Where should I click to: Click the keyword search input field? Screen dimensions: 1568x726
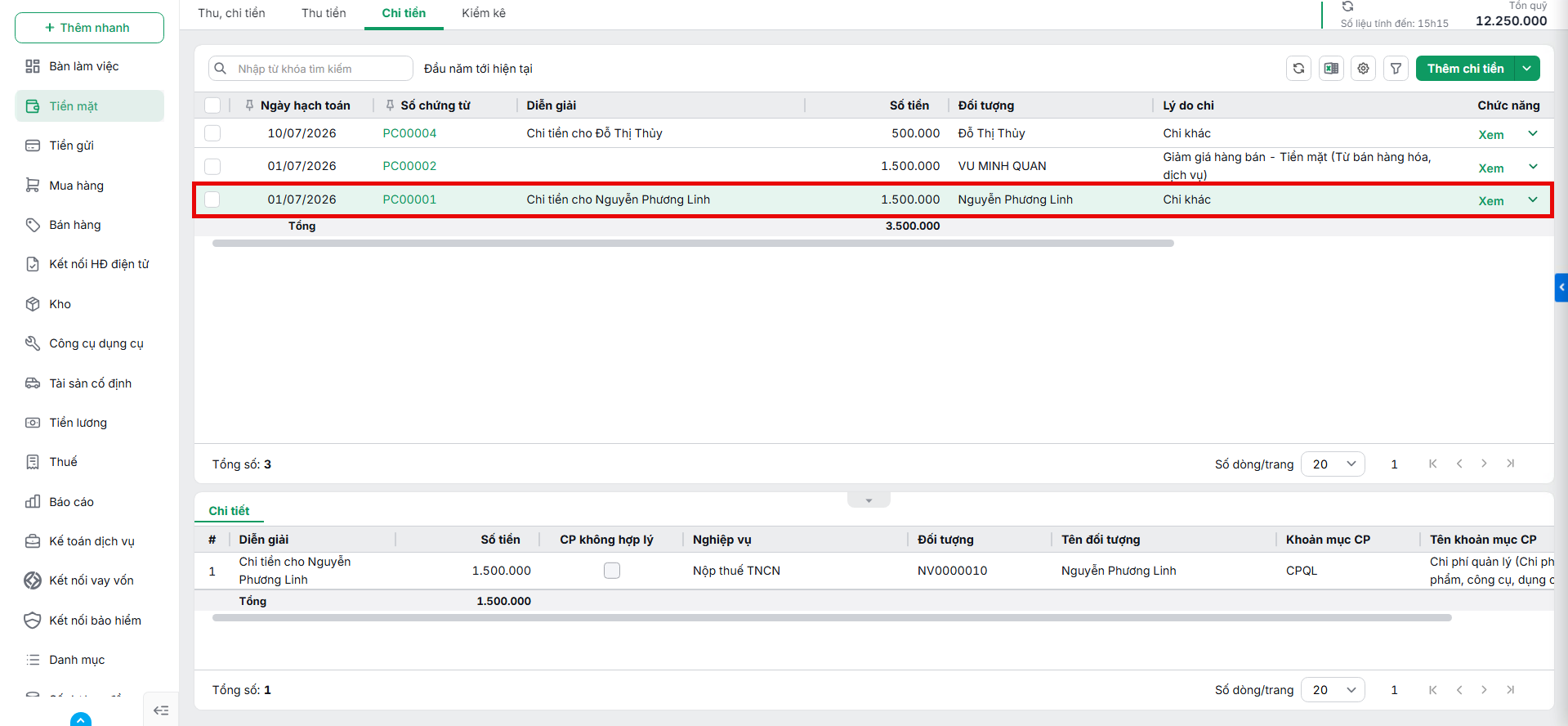click(x=310, y=69)
